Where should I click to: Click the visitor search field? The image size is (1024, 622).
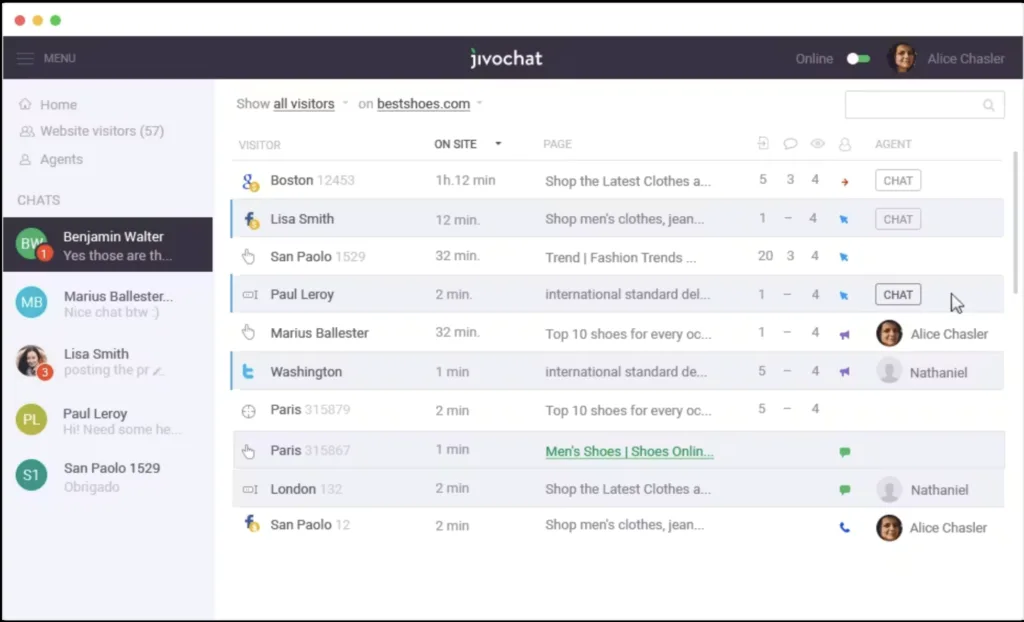pyautogui.click(x=924, y=105)
